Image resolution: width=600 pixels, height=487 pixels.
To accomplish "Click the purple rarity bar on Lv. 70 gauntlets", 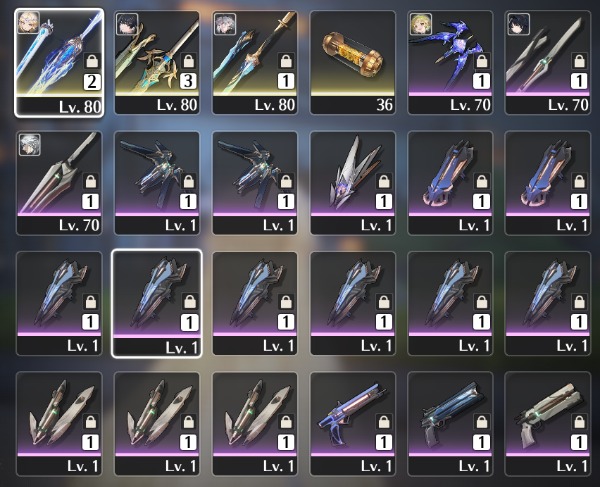I will coord(450,93).
